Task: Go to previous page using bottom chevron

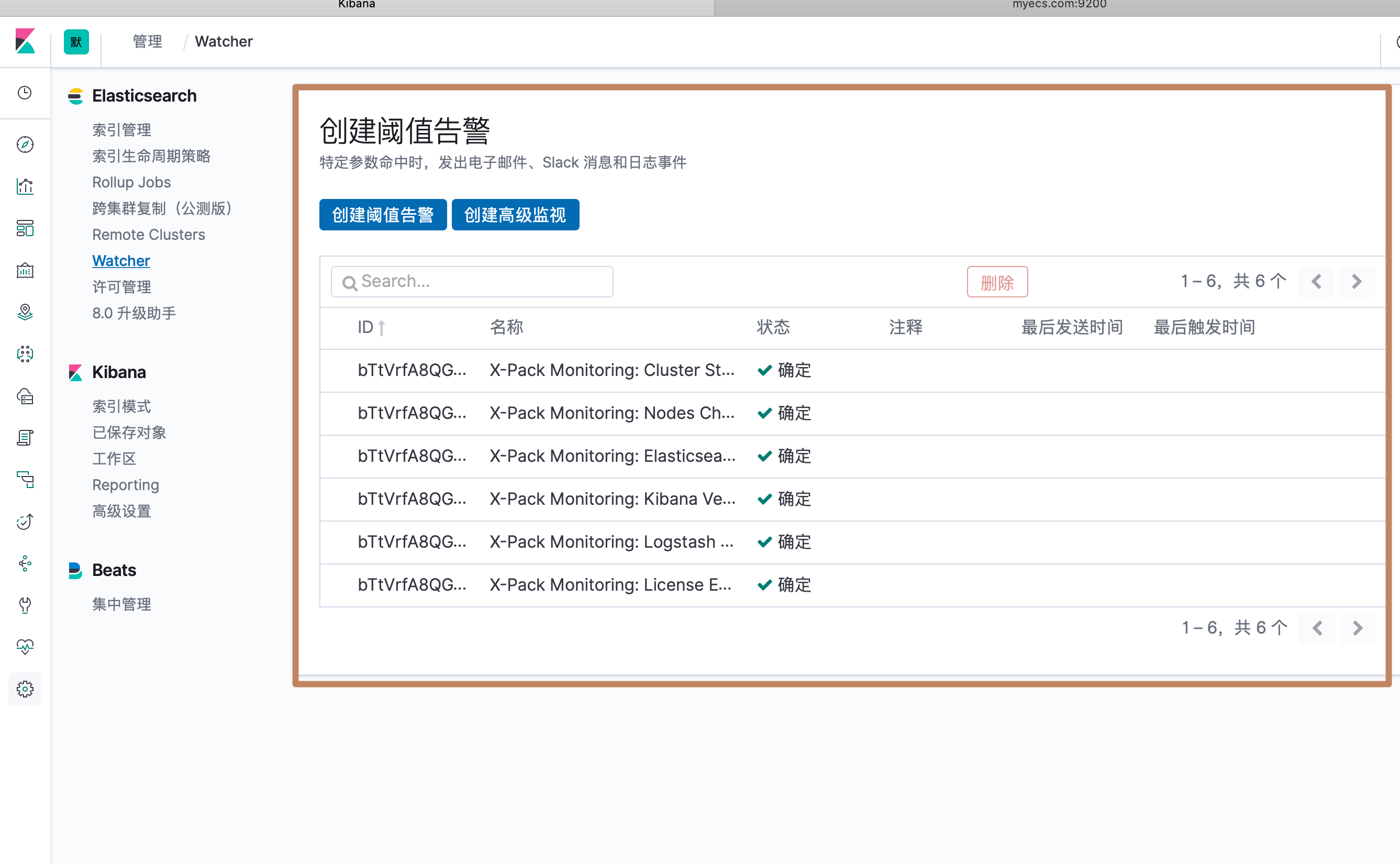Action: click(1317, 628)
